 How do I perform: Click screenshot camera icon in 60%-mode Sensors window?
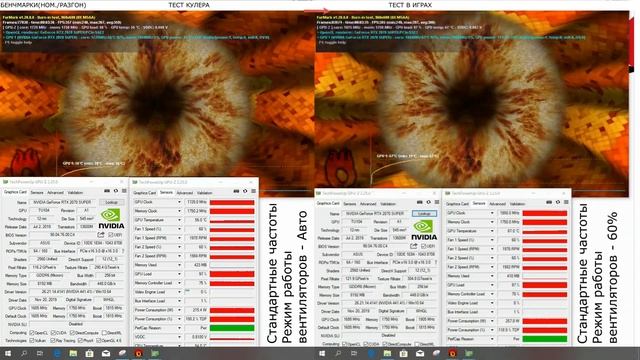pyautogui.click(x=549, y=202)
